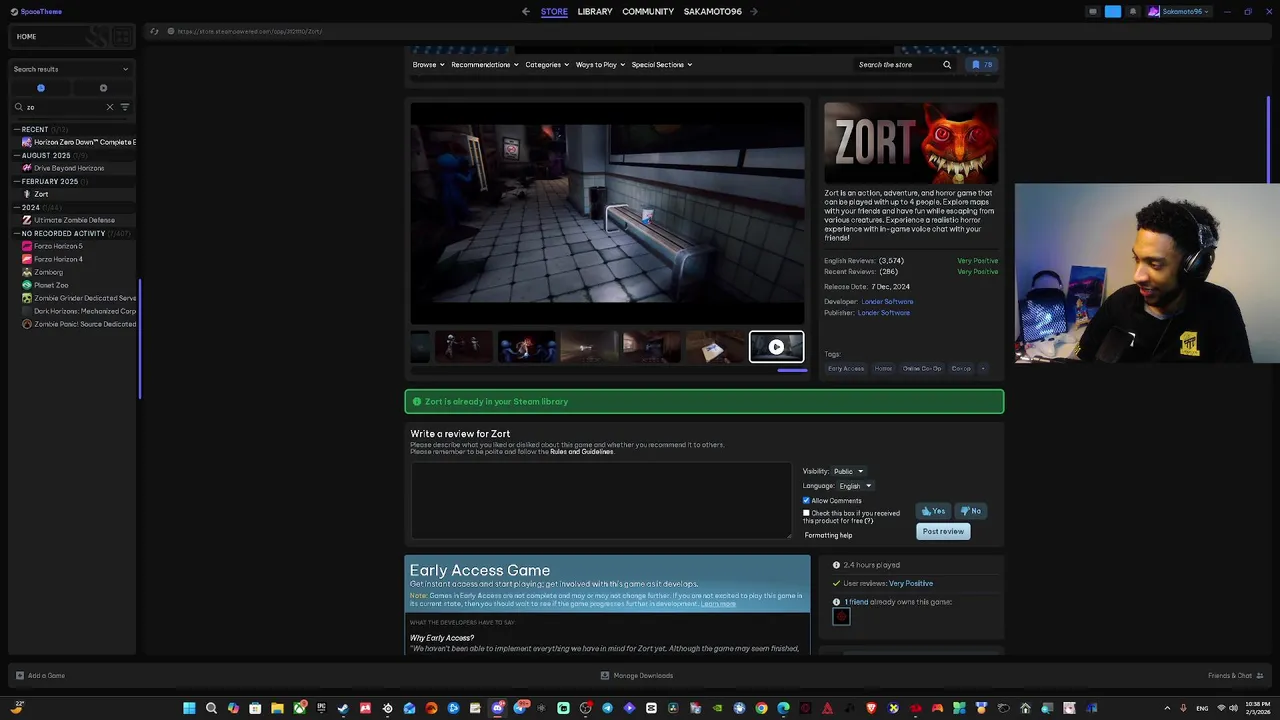The width and height of the screenshot is (1280, 720).
Task: Switch to the LIBRARY tab
Action: pos(595,12)
